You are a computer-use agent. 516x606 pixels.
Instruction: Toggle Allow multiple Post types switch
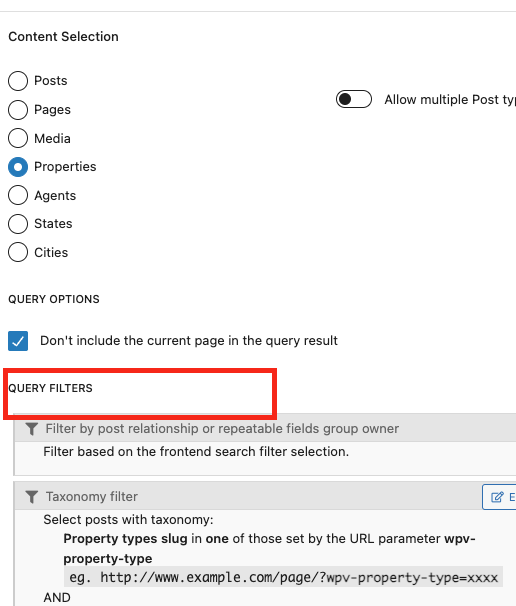coord(354,99)
